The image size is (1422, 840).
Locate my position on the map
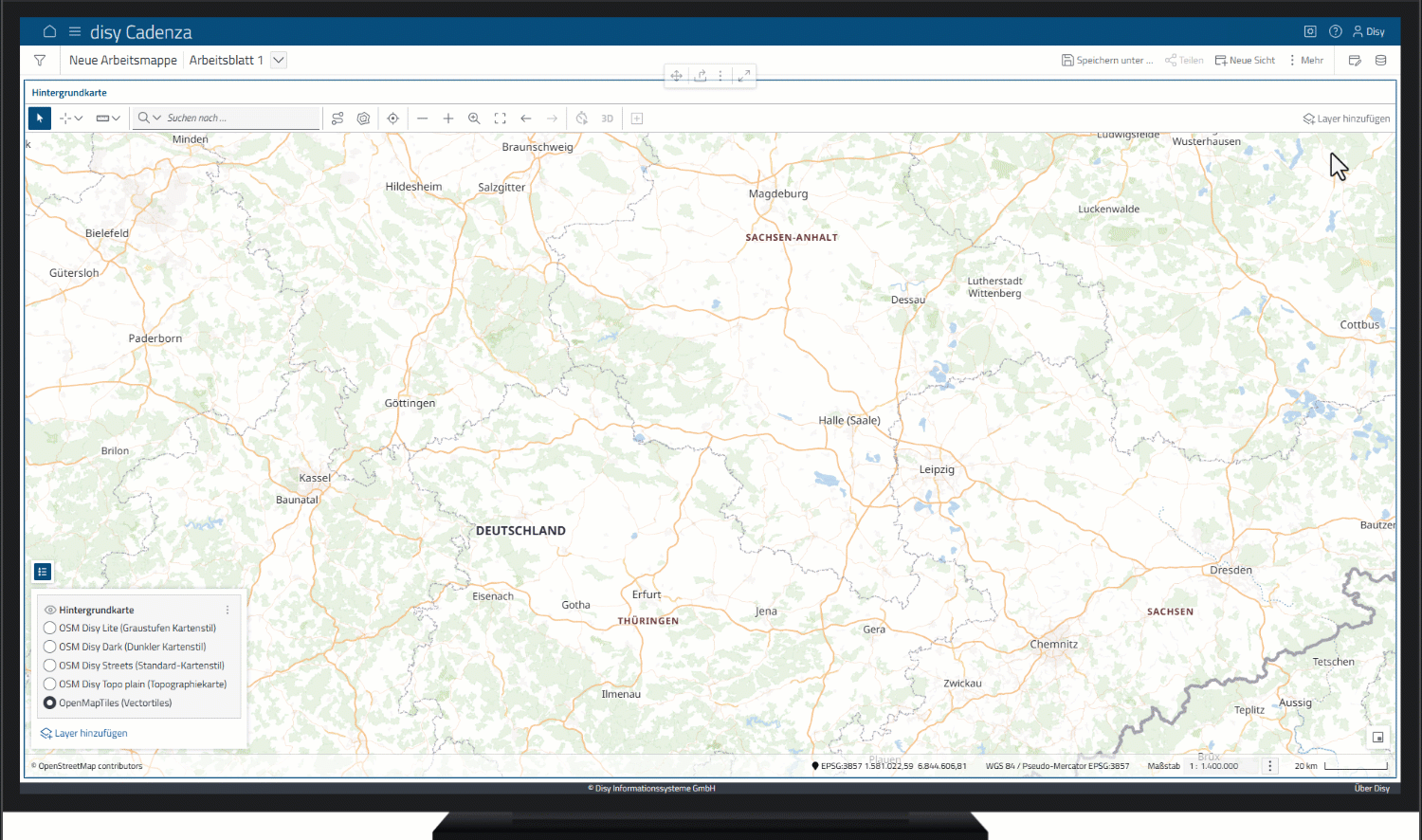(x=392, y=119)
